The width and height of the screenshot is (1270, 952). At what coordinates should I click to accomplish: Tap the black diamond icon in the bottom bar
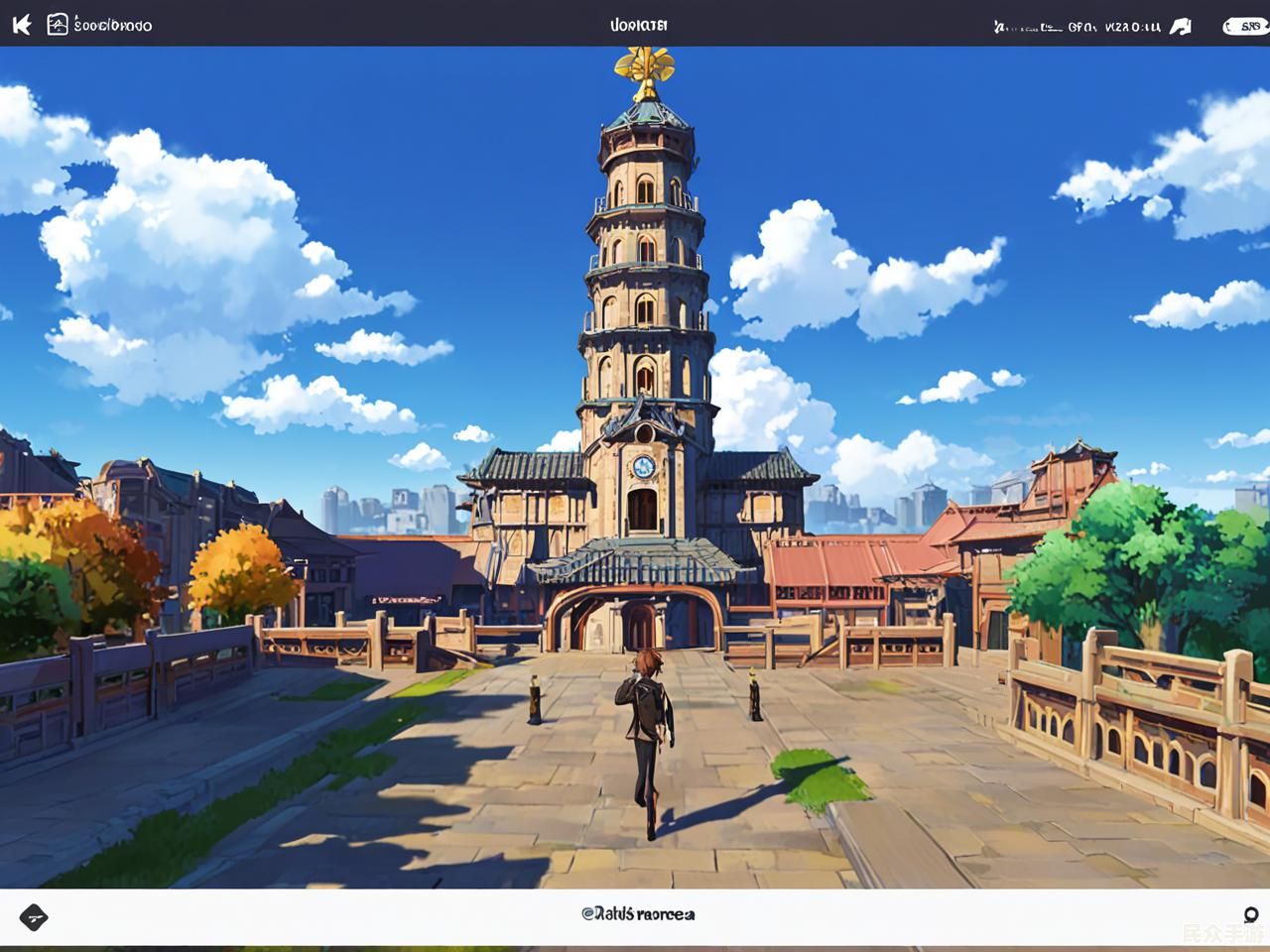click(x=34, y=917)
